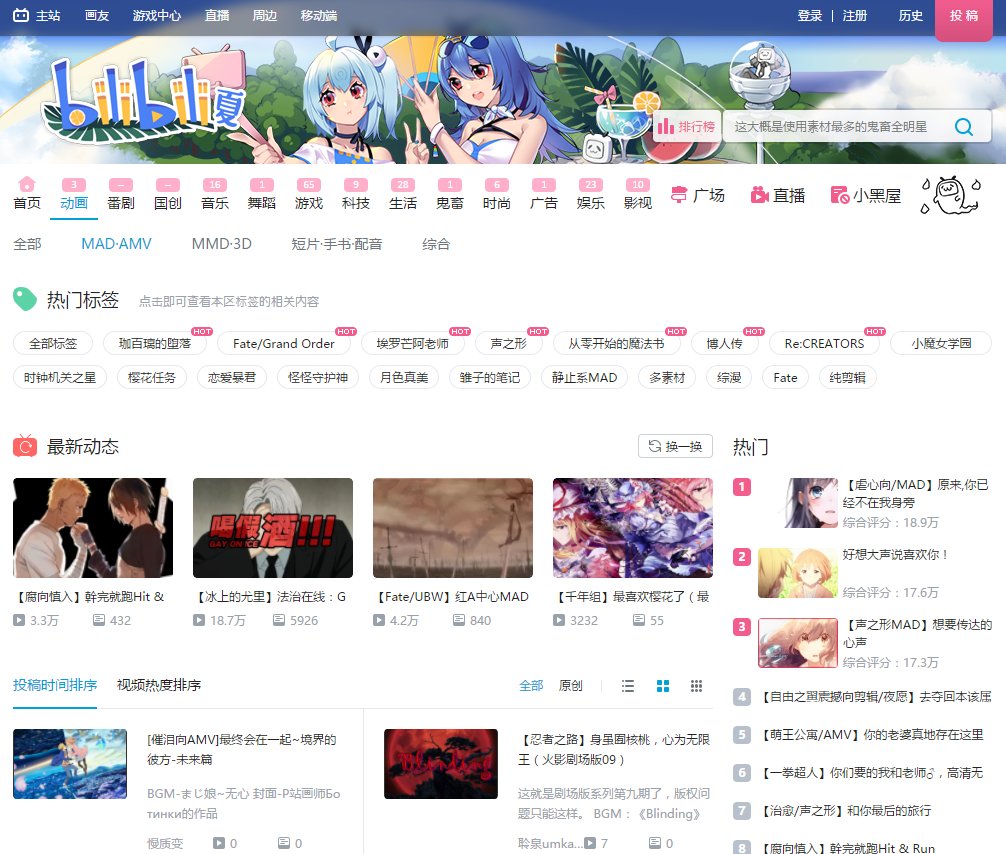The height and width of the screenshot is (854, 1006).
Task: Filter by 原创 videos
Action: (570, 686)
